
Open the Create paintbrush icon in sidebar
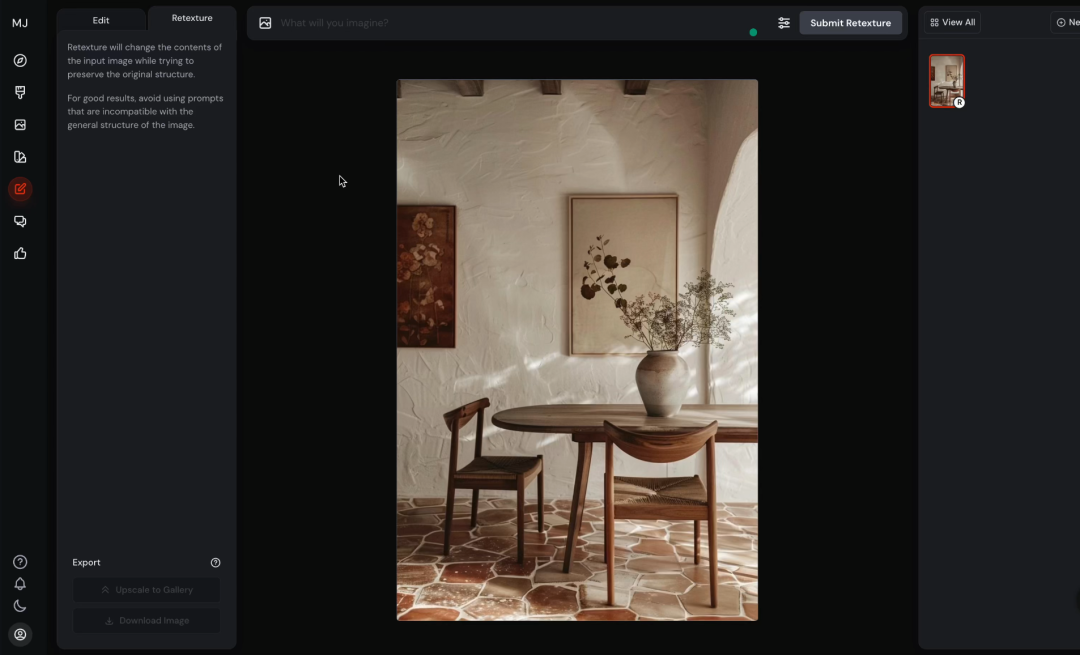tap(20, 92)
